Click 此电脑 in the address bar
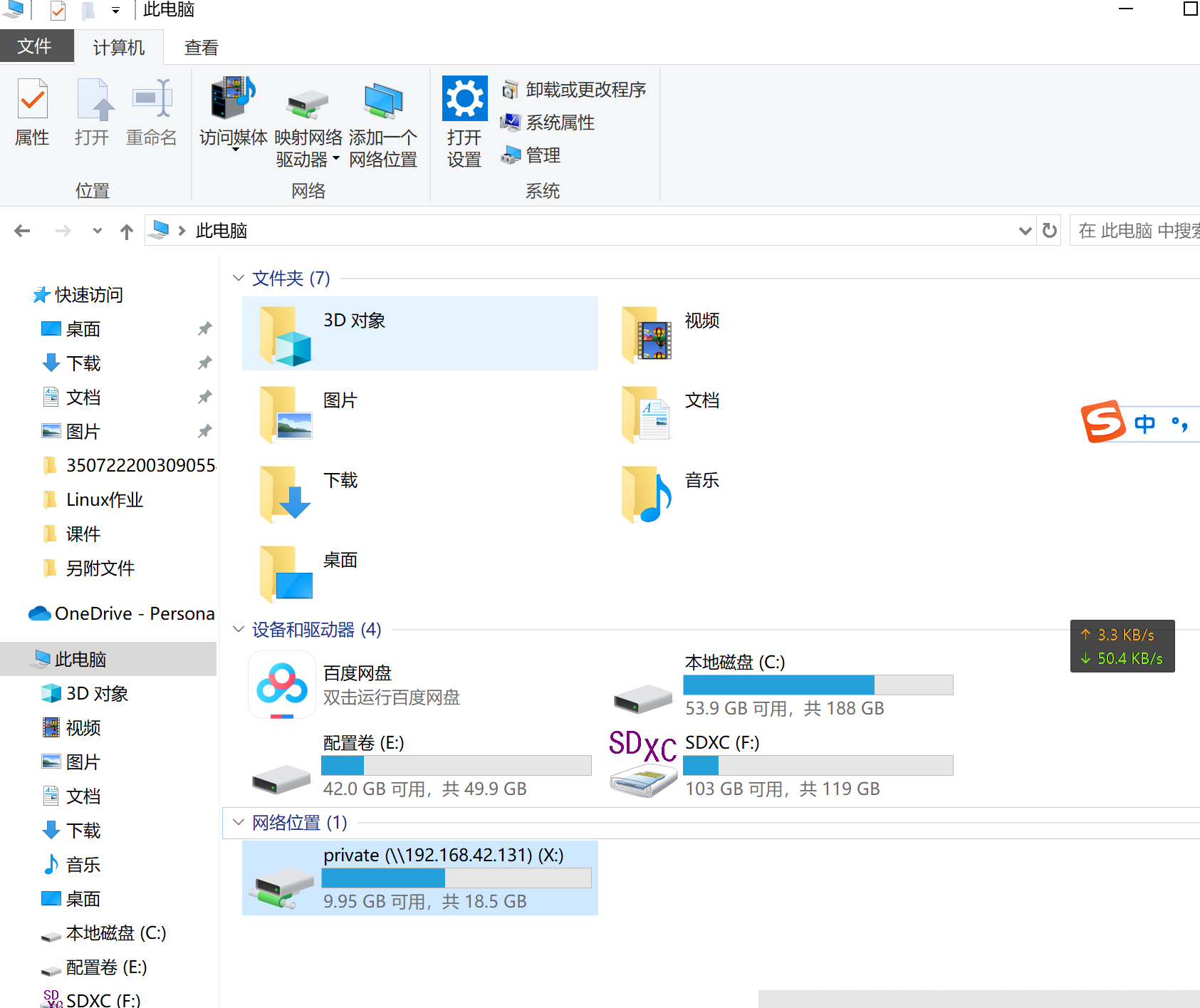 tap(221, 231)
